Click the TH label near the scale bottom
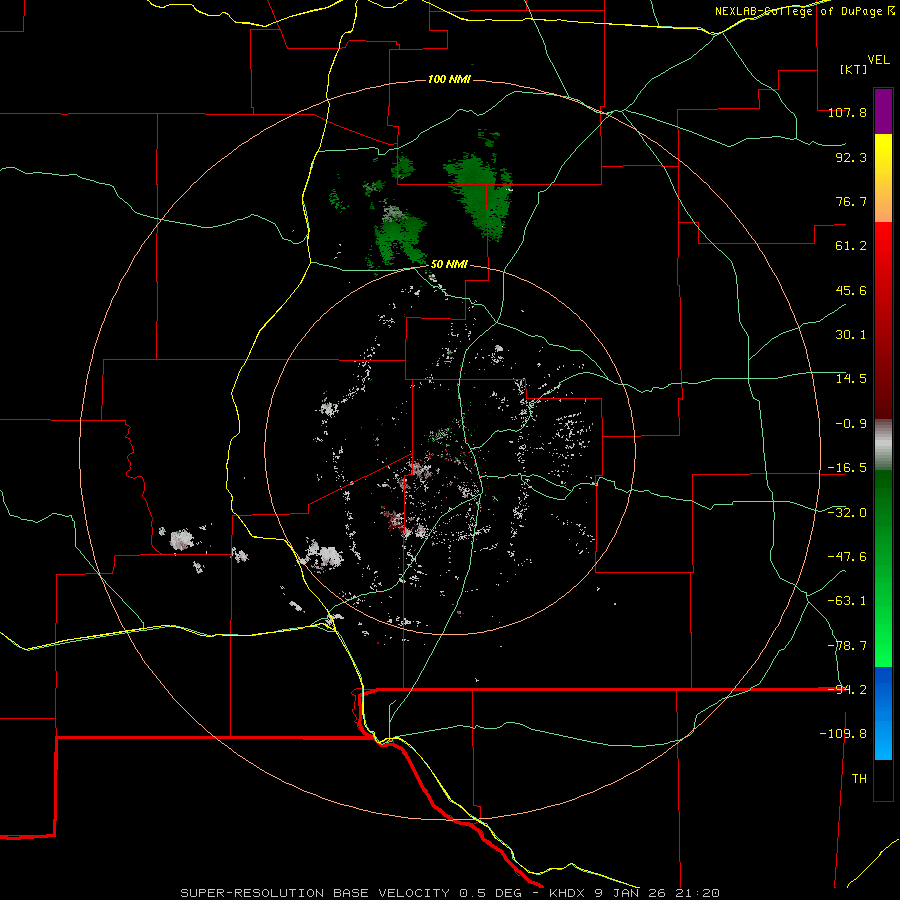 pos(859,779)
